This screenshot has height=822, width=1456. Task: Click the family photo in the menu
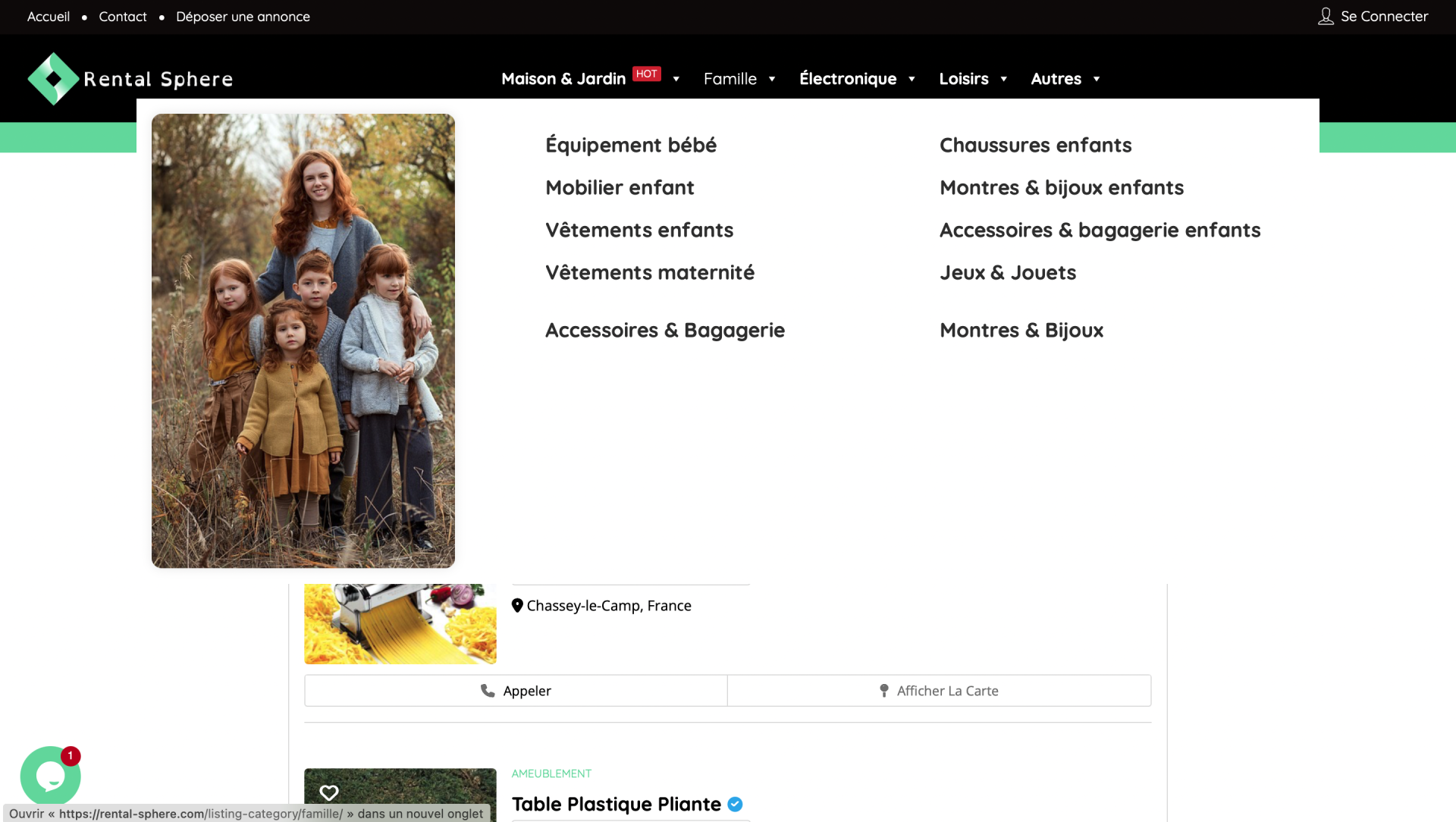click(x=303, y=340)
